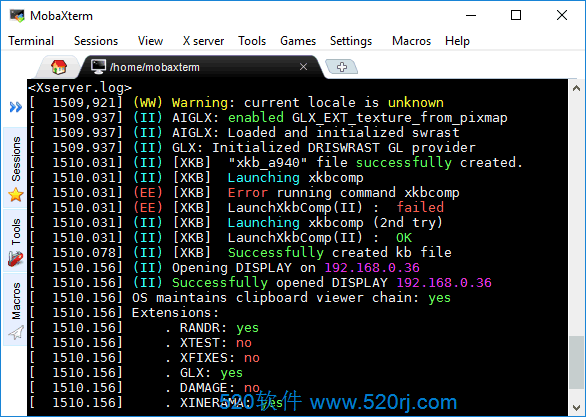Click terminal scrollbar up arrow
Screen dimensions: 586x417
click(576, 88)
